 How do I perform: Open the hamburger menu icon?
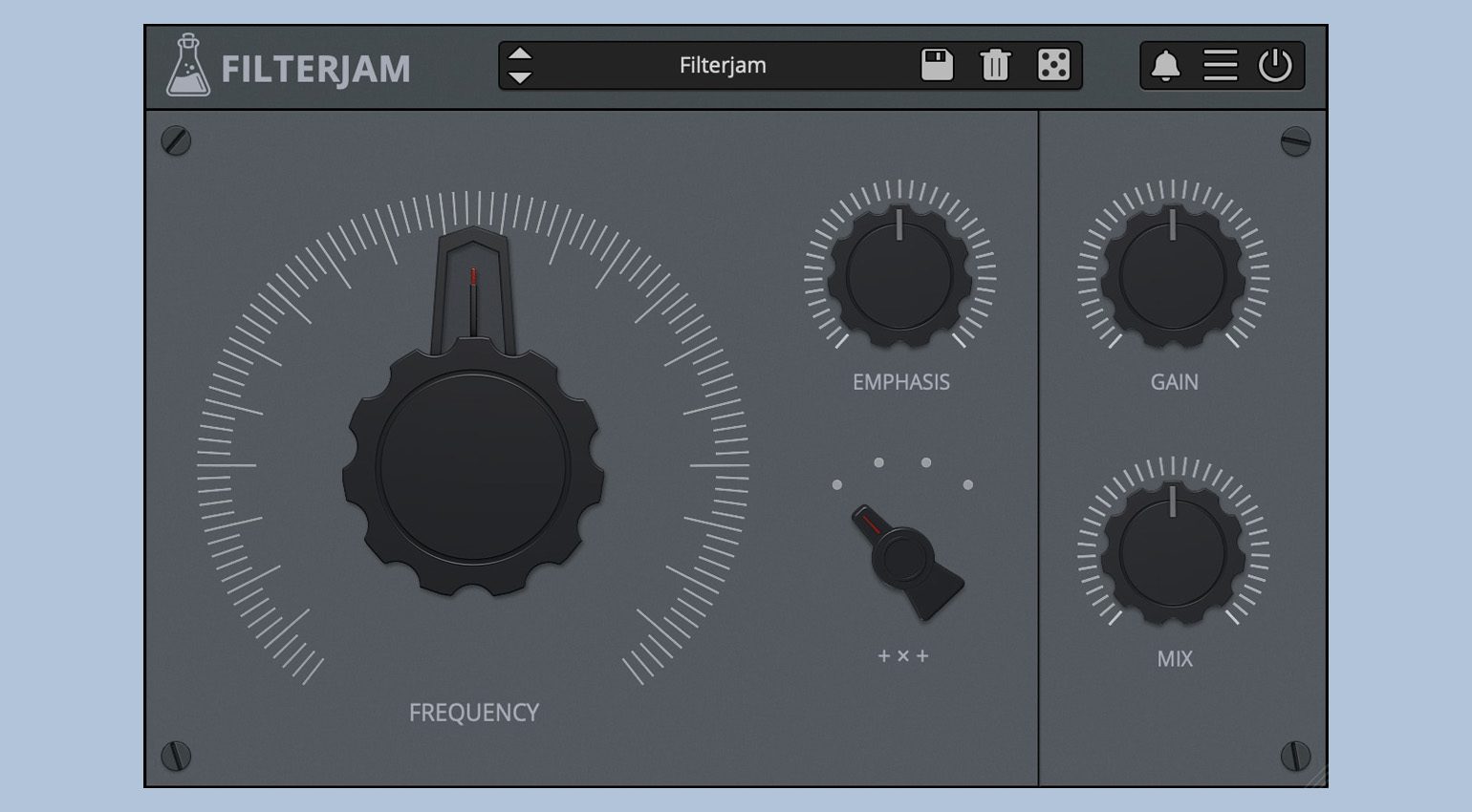(1220, 65)
